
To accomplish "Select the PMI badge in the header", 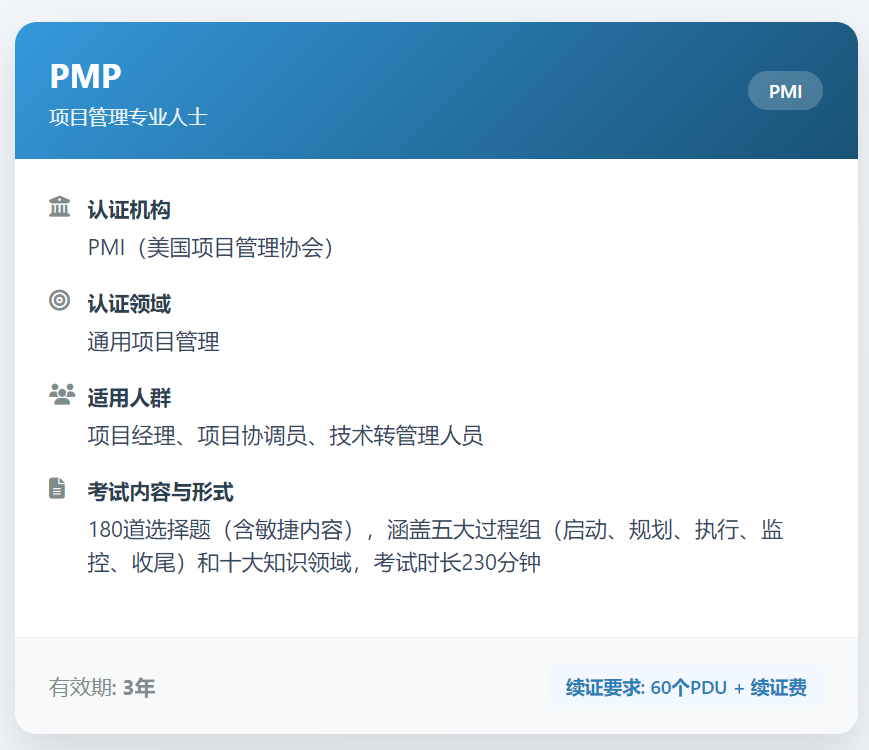I will 785,91.
